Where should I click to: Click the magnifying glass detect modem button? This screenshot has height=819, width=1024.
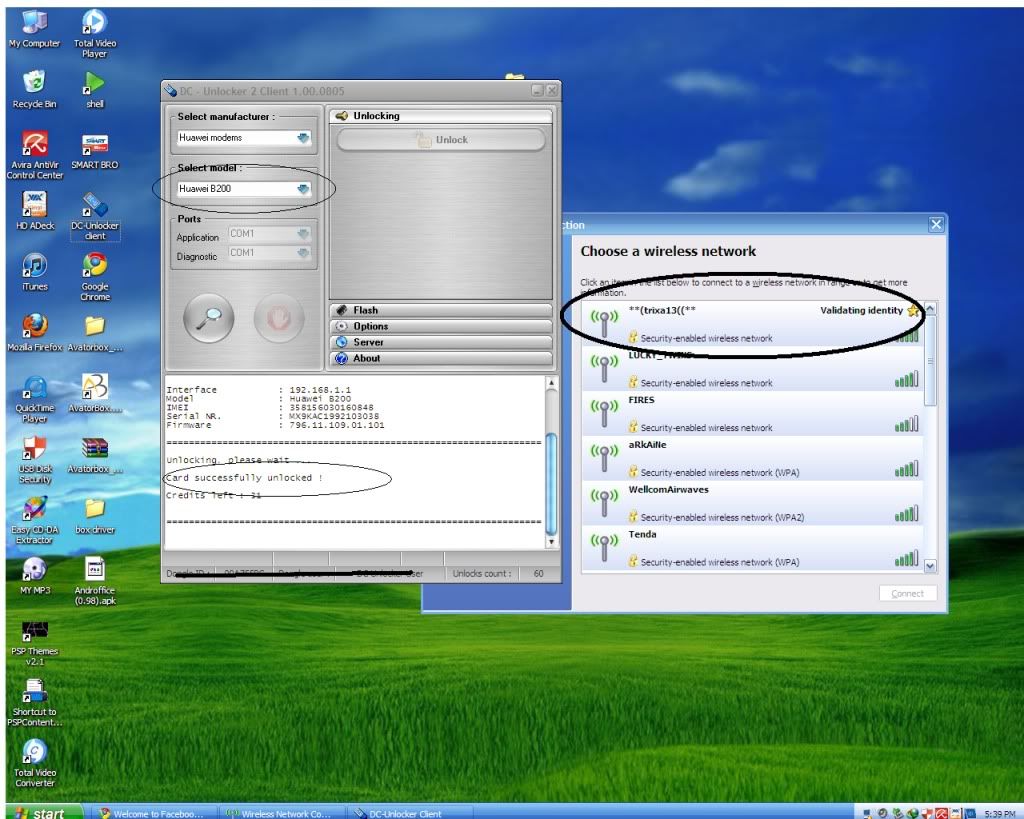pos(209,319)
